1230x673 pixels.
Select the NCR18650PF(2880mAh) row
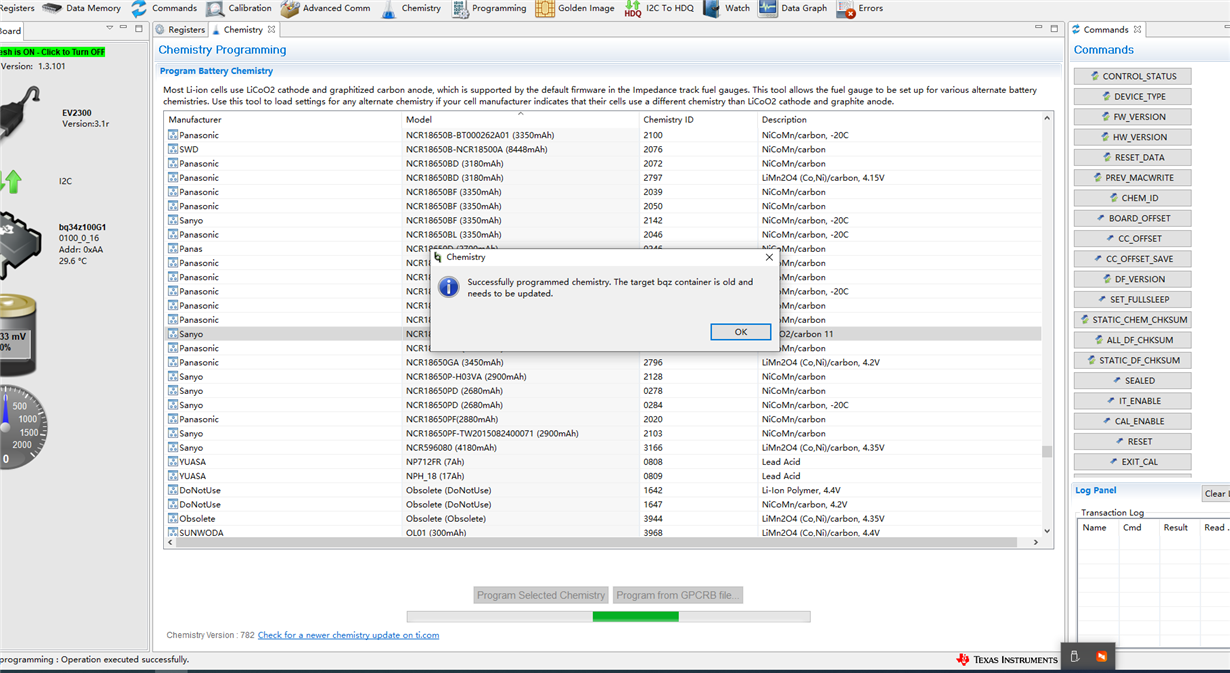(x=603, y=419)
